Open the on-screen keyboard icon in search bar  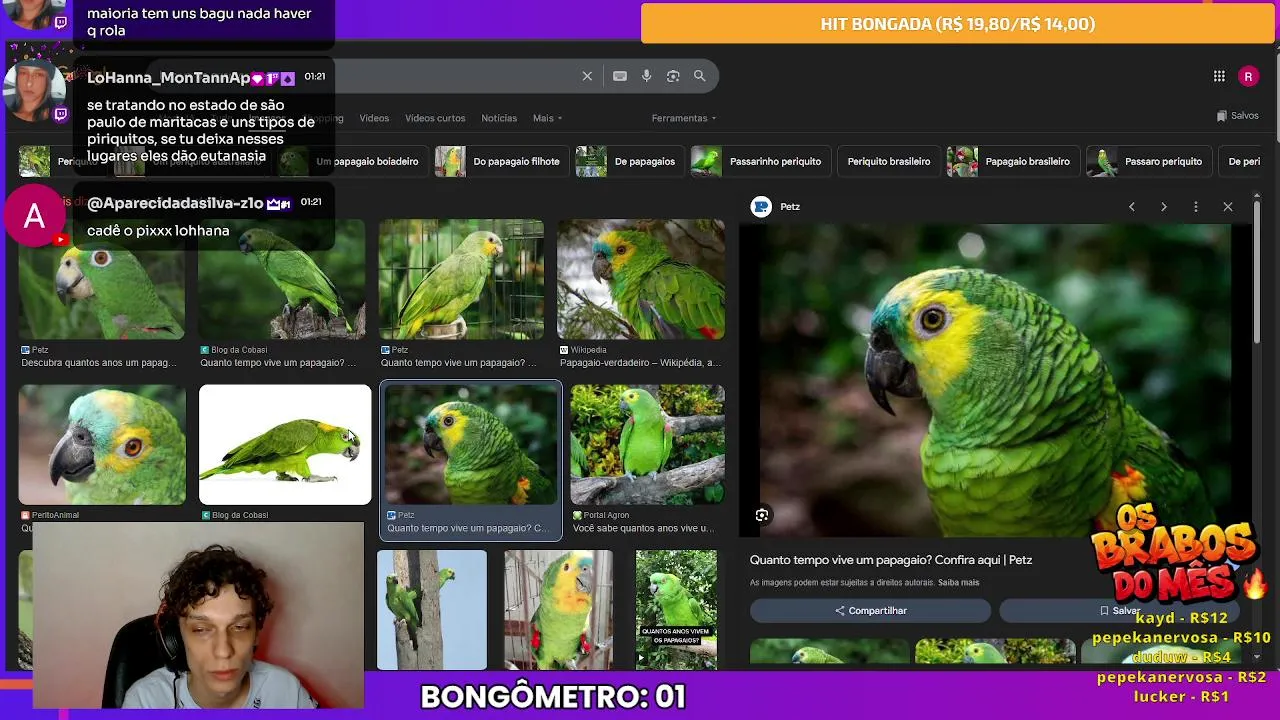click(x=620, y=76)
